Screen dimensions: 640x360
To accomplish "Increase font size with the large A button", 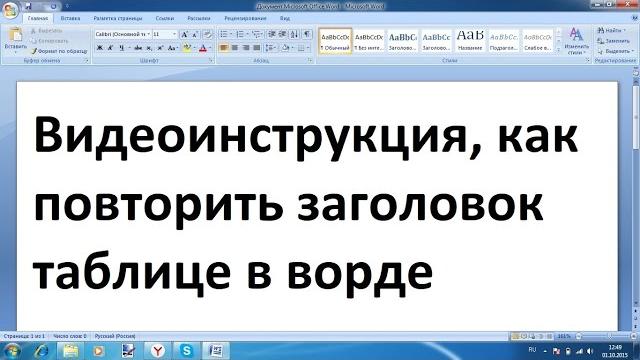I will pyautogui.click(x=184, y=35).
